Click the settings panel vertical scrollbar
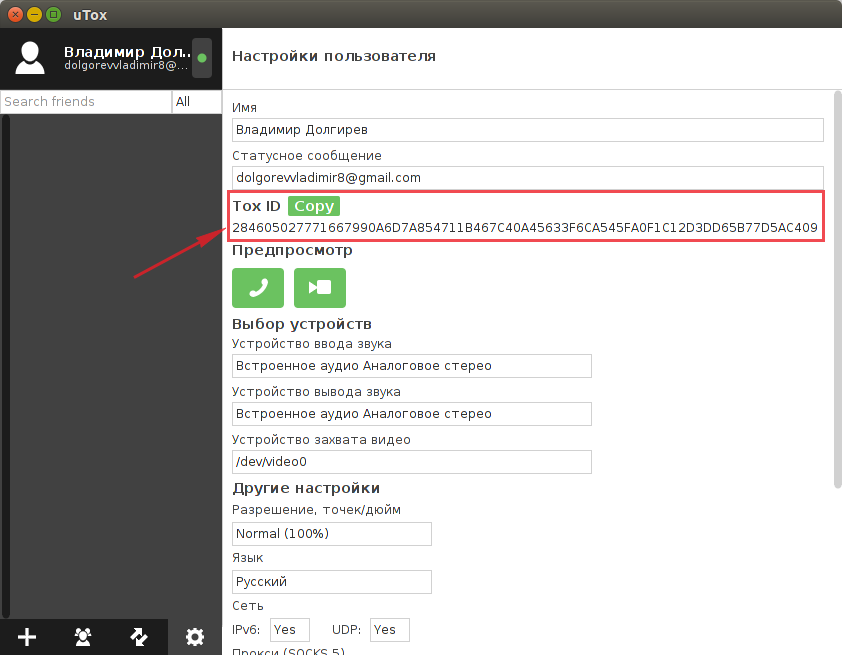 [837, 290]
